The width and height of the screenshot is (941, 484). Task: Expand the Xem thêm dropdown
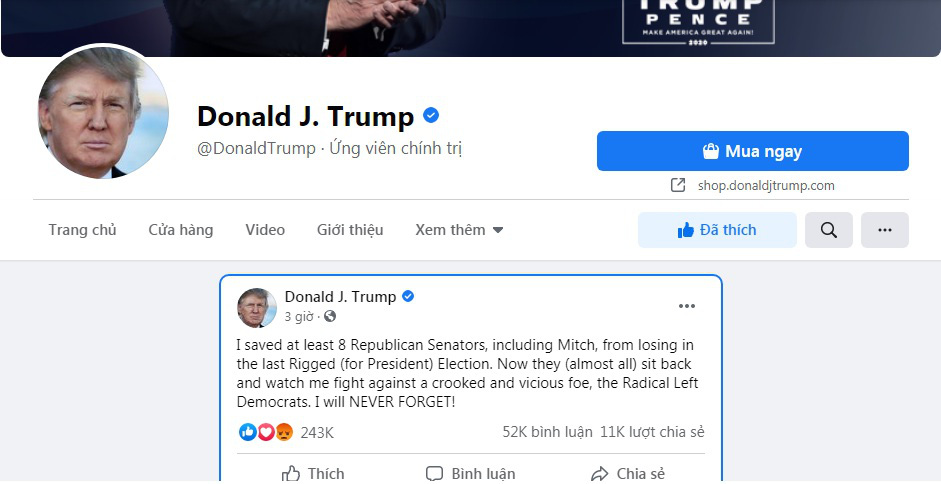pos(459,230)
